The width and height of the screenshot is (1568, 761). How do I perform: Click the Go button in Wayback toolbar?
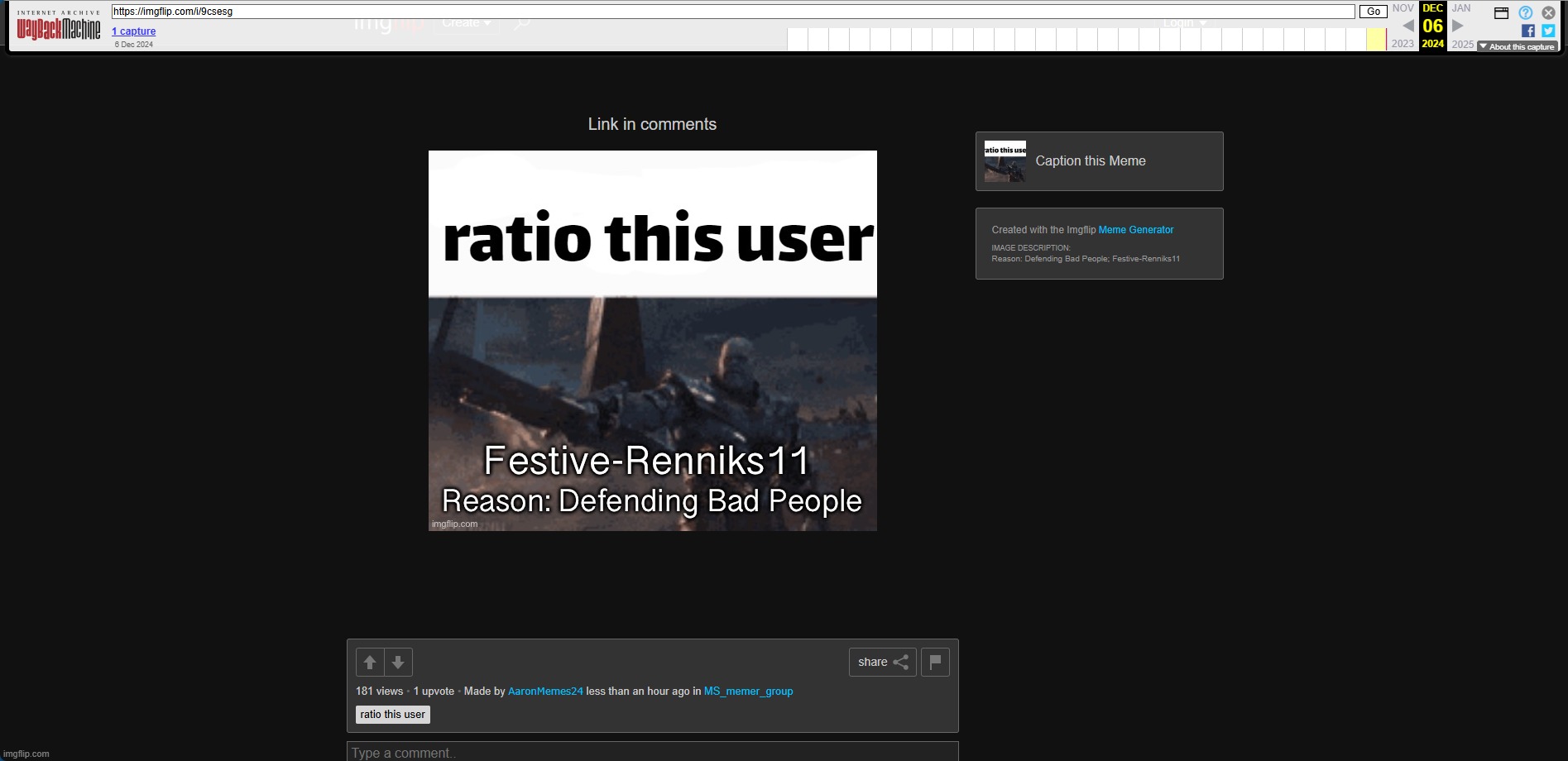1373,12
